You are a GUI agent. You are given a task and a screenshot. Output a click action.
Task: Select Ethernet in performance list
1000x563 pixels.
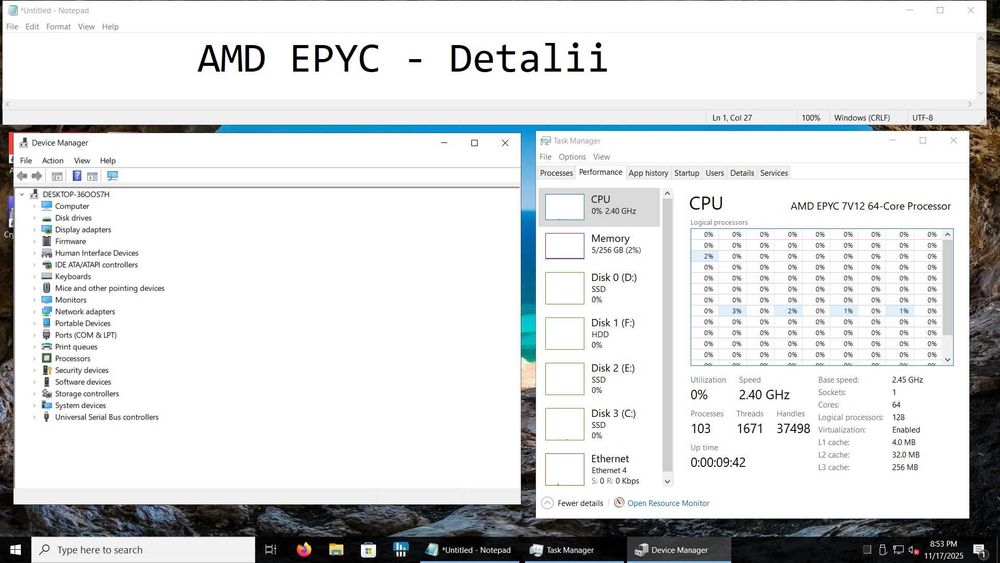click(599, 469)
